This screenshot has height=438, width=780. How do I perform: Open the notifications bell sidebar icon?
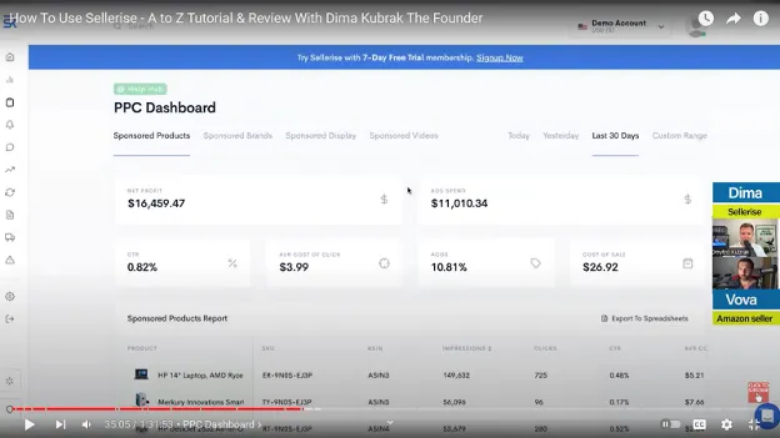tap(10, 124)
